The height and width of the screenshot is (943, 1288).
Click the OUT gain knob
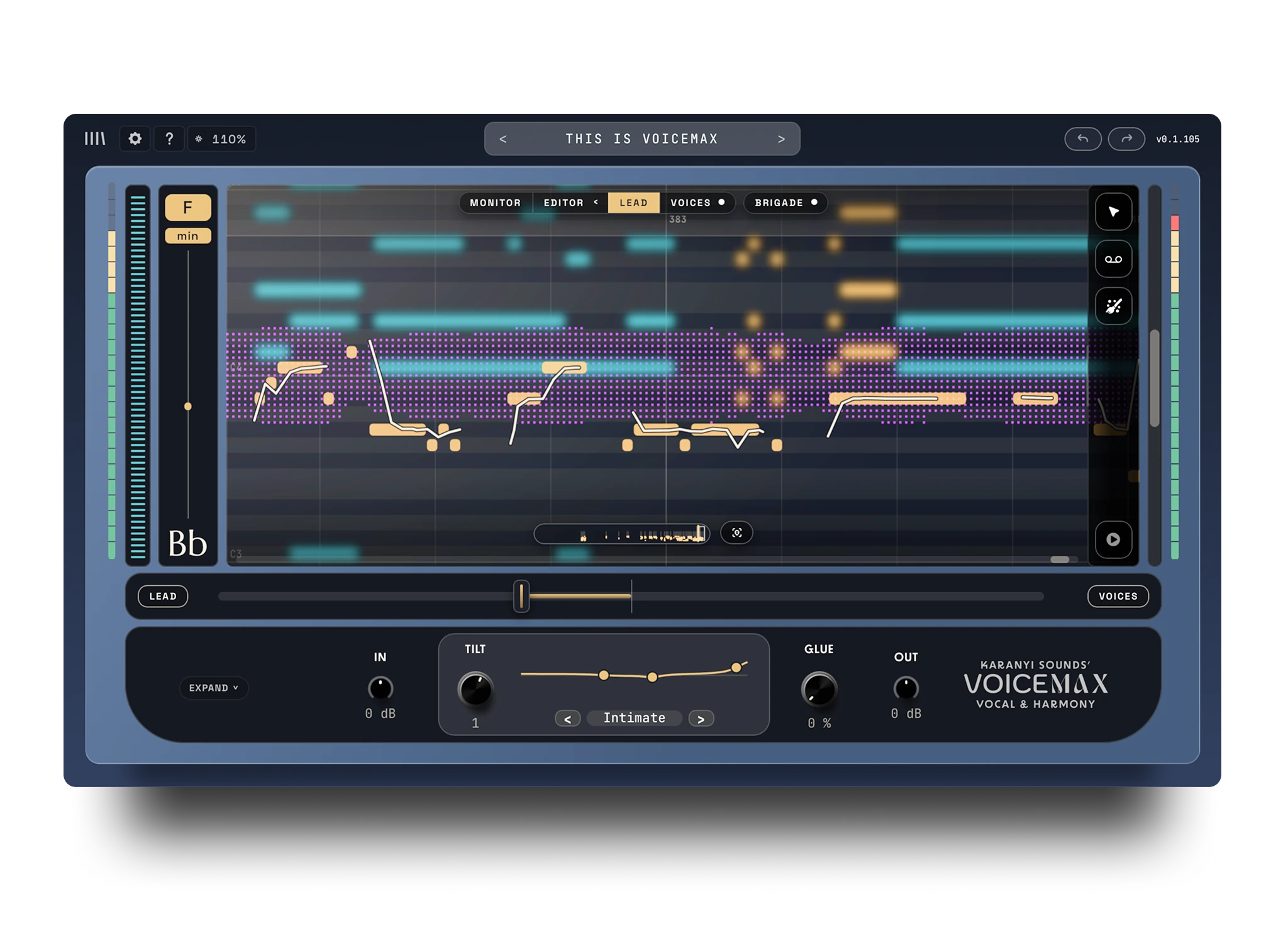(906, 688)
